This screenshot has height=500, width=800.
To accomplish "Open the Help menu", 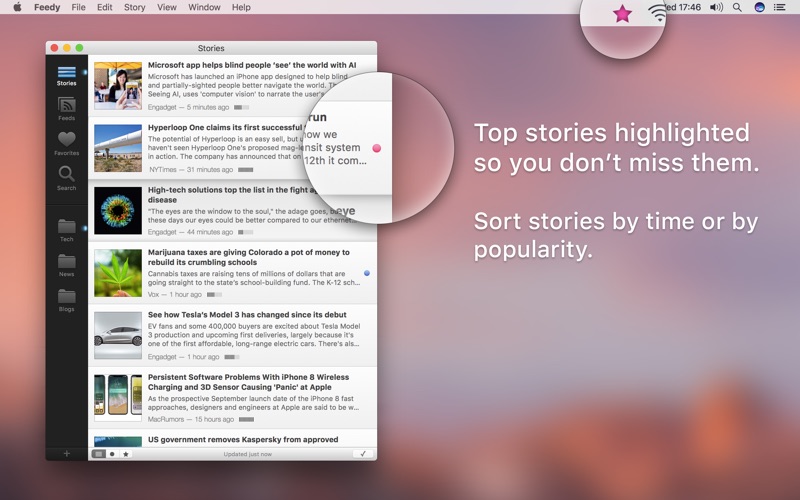I will click(x=241, y=7).
